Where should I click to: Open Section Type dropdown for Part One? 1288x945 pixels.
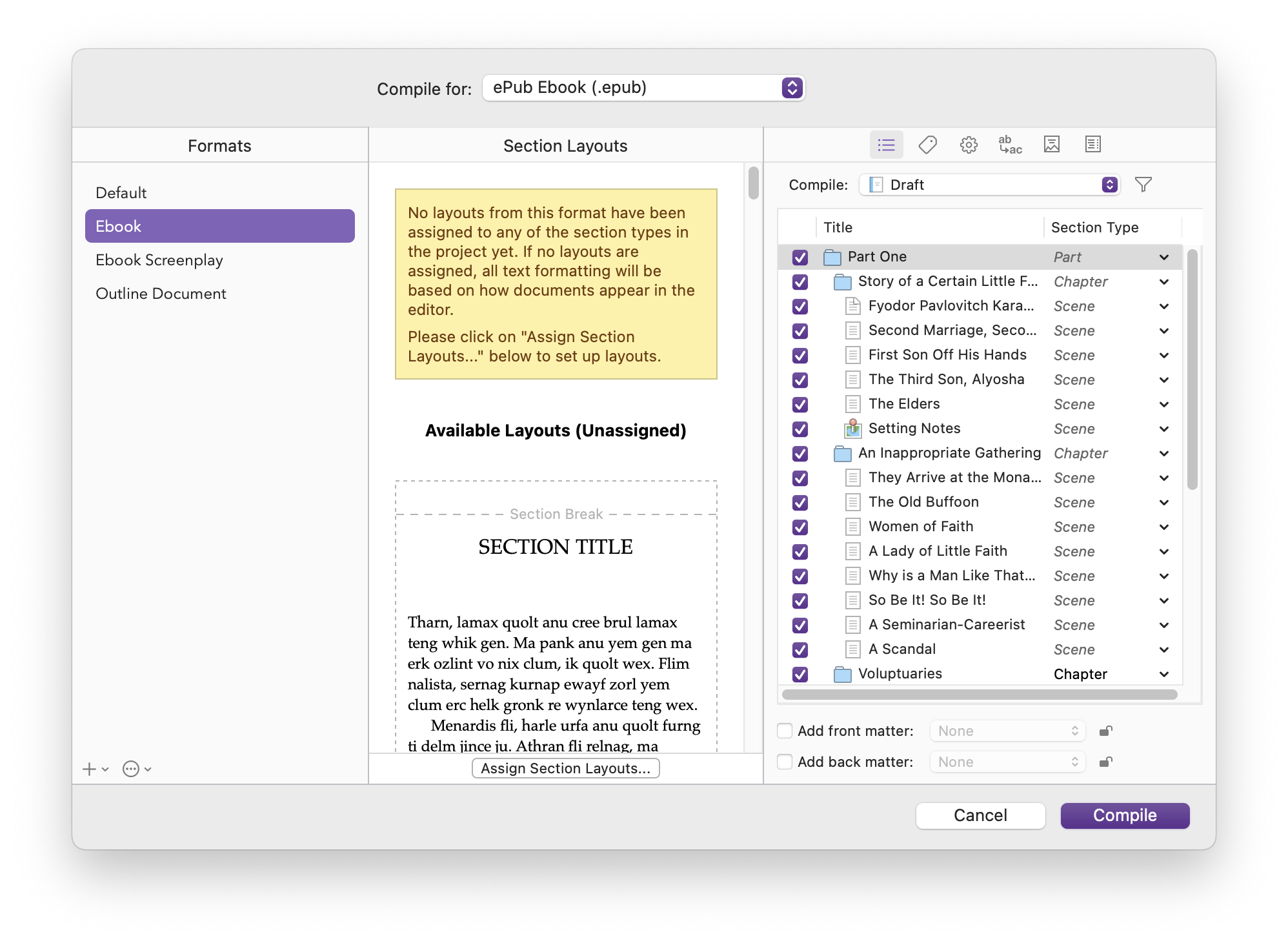pos(1163,257)
